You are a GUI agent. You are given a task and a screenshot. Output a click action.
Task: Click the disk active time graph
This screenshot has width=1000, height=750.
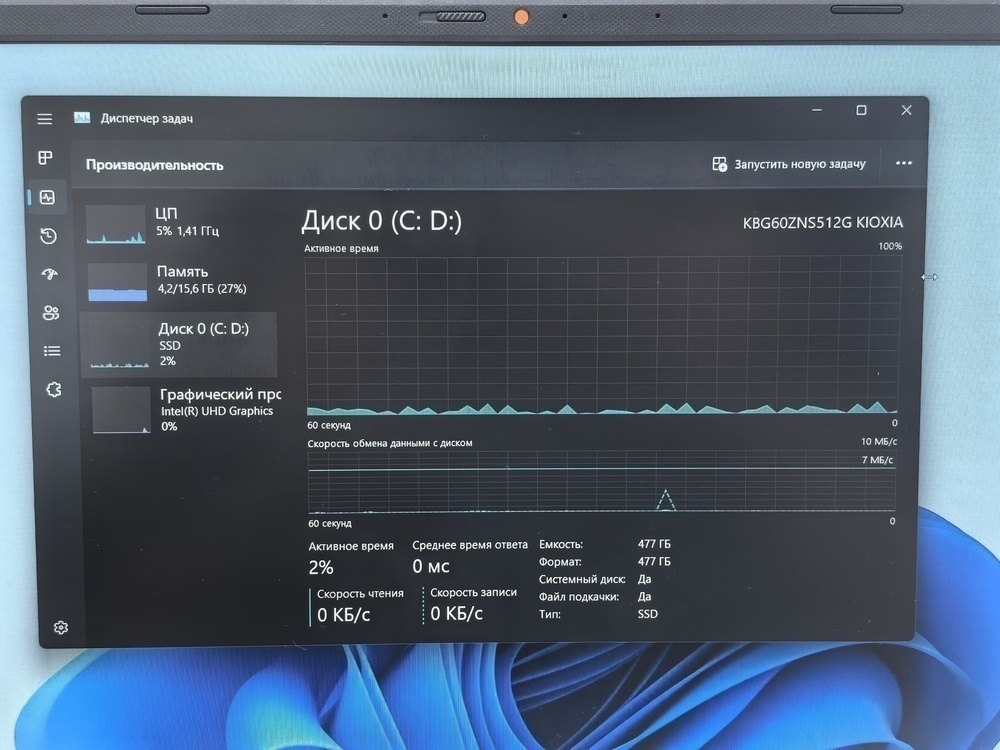[x=602, y=335]
